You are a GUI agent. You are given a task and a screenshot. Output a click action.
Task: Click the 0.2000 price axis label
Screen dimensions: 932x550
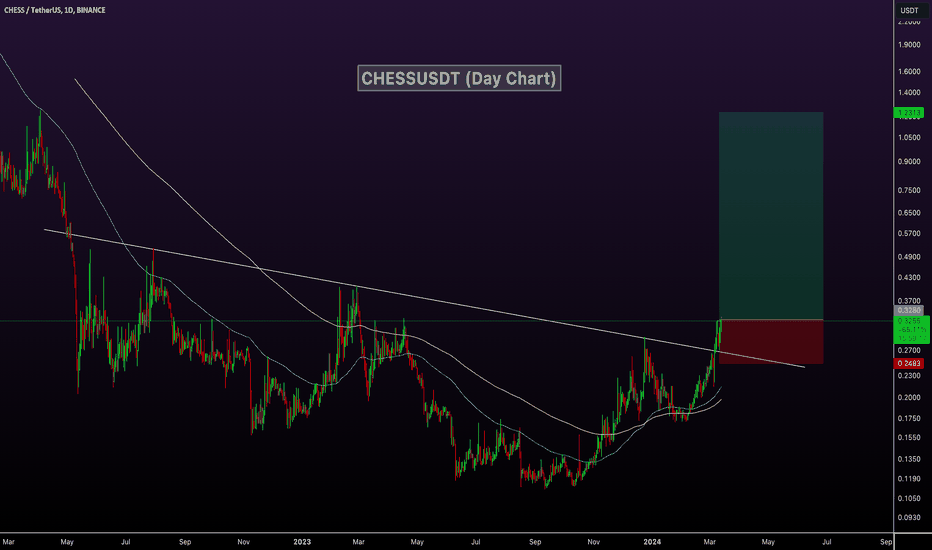click(x=909, y=398)
